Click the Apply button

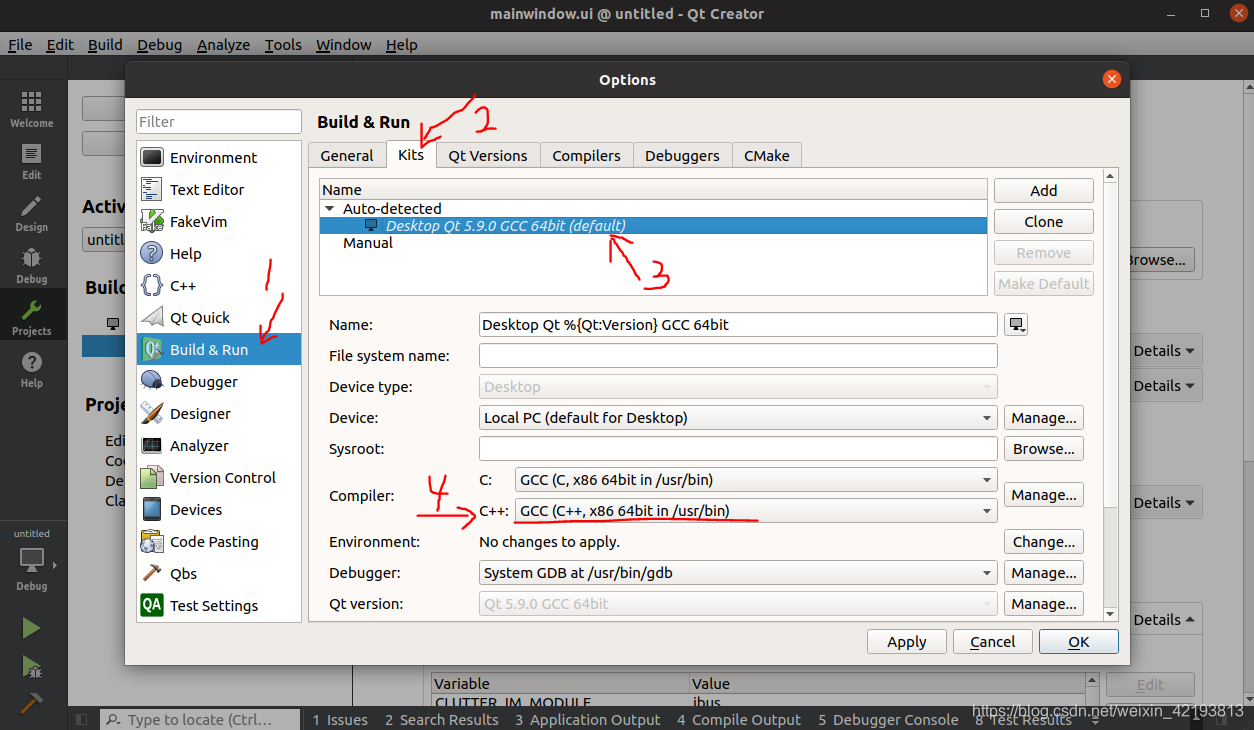click(x=906, y=641)
